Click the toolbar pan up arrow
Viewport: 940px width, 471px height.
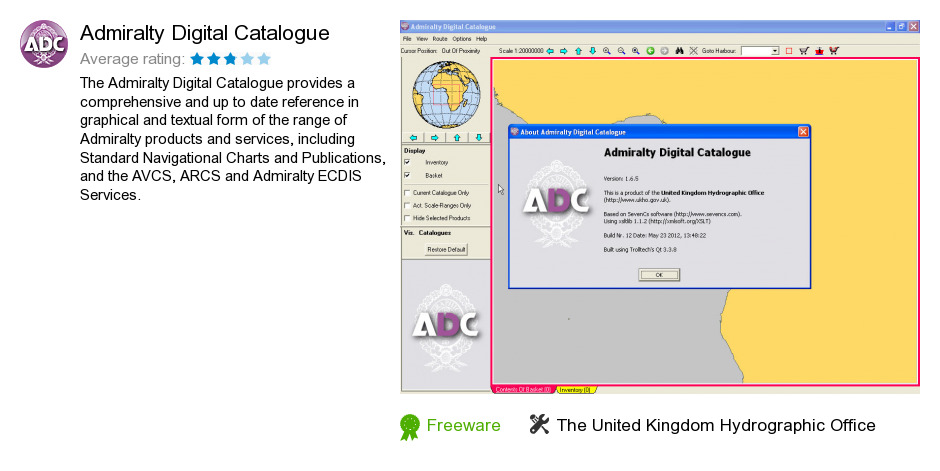tap(578, 50)
